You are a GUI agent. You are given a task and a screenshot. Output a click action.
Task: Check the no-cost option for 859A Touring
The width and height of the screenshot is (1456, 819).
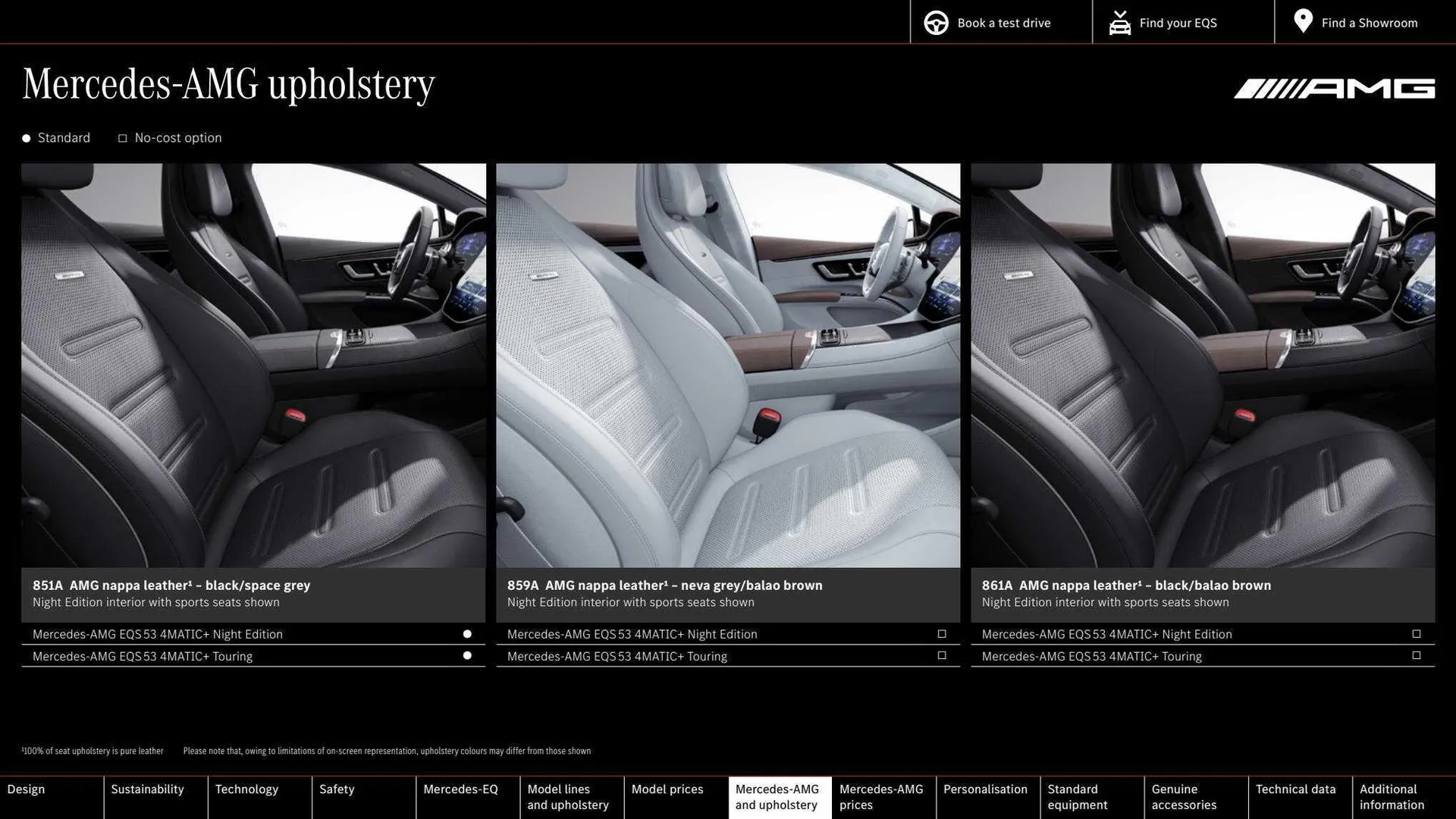tap(942, 655)
